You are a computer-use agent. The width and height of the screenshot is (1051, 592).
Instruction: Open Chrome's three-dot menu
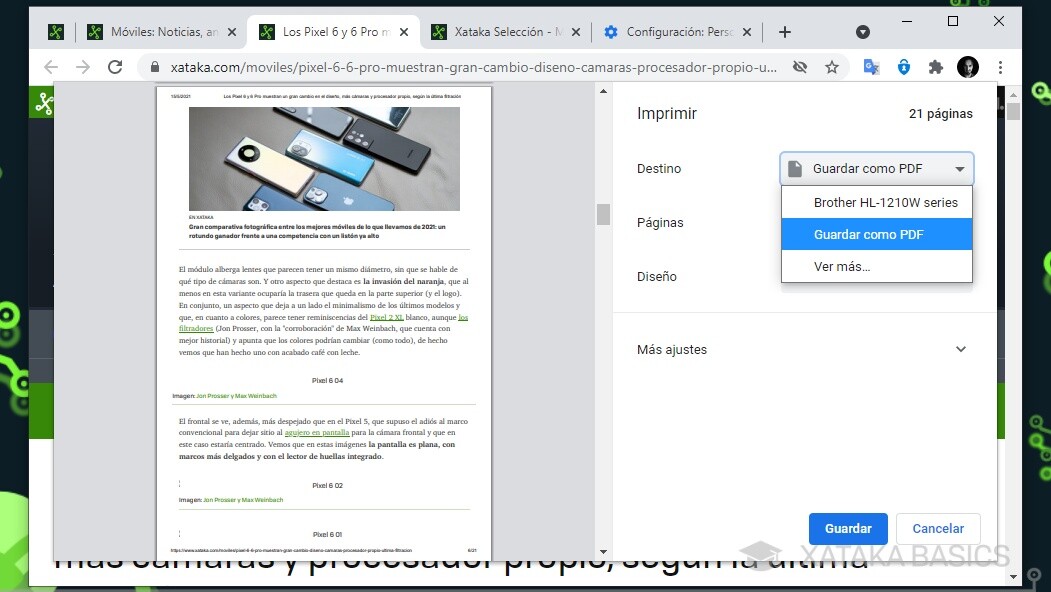tap(1000, 66)
